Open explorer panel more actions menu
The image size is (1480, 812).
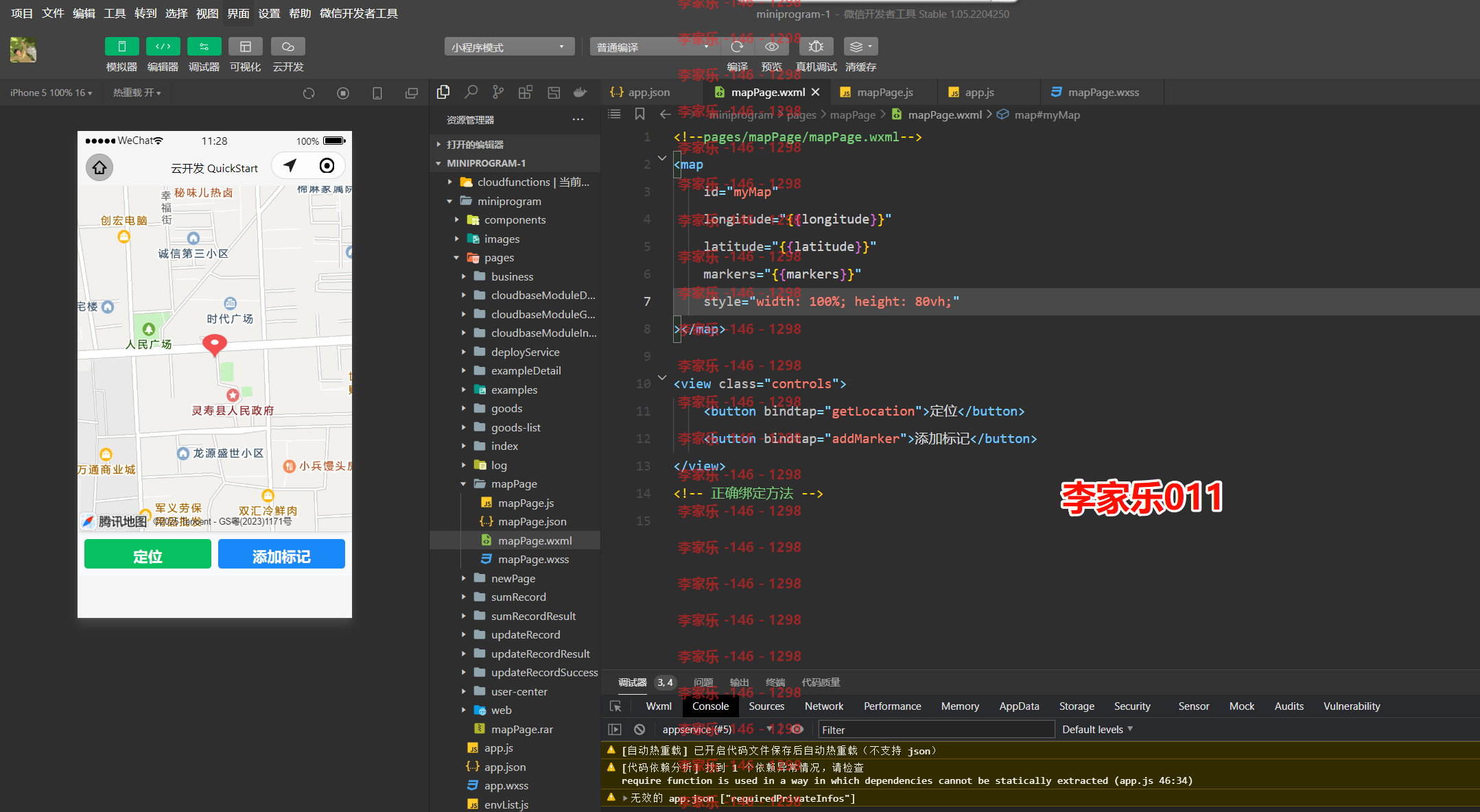[x=578, y=120]
